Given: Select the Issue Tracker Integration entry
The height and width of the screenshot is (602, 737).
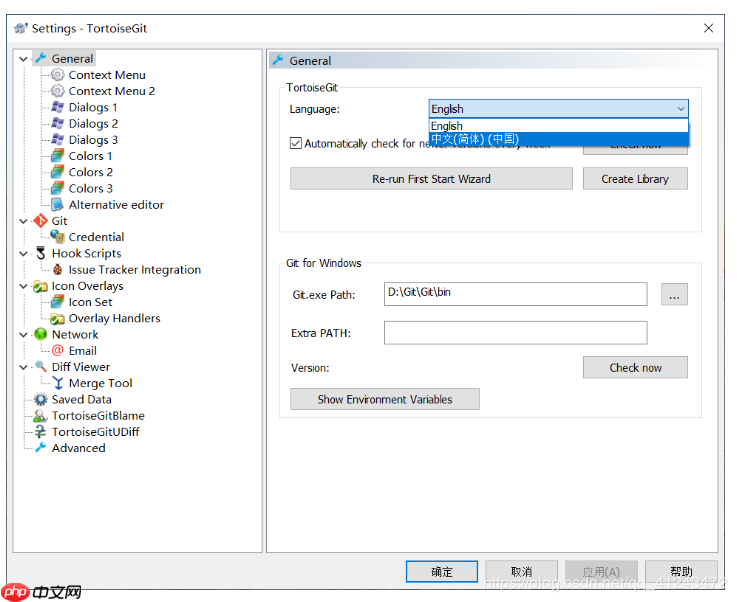Looking at the screenshot, I should [134, 269].
